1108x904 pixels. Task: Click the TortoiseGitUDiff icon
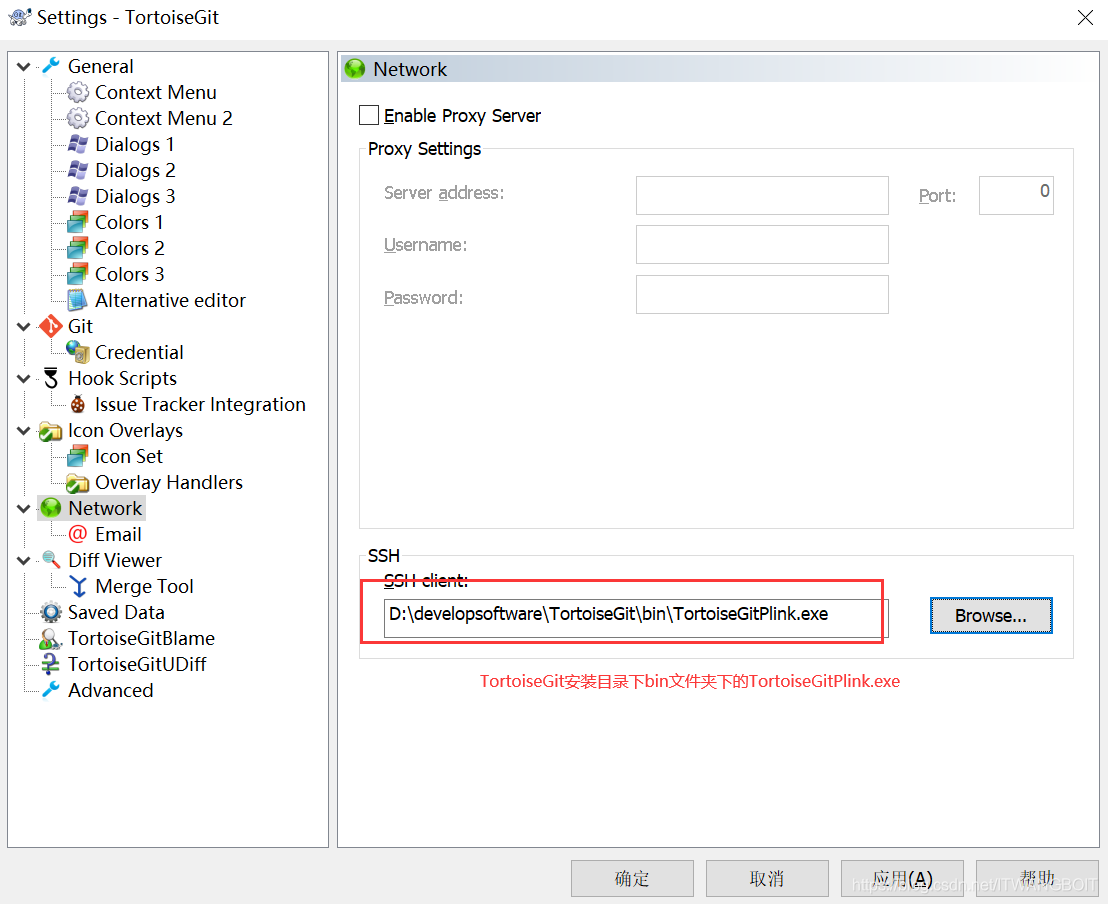click(51, 664)
